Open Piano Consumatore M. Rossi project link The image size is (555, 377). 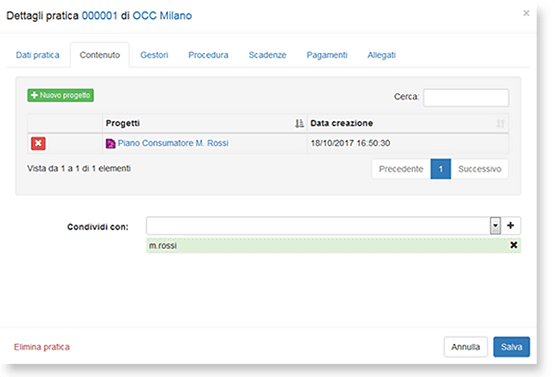tap(173, 143)
